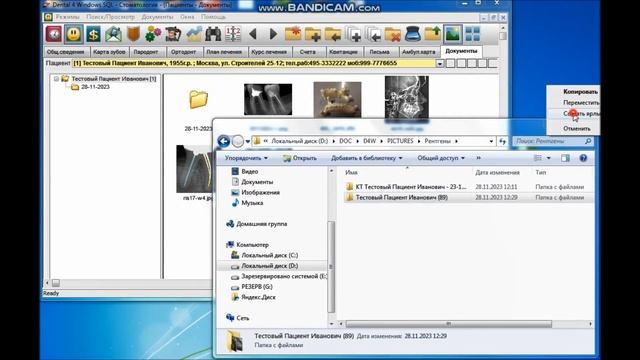Image resolution: width=640 pixels, height=360 pixels.
Task: Click the envelope mail icon in toolbar
Action: (x=113, y=34)
